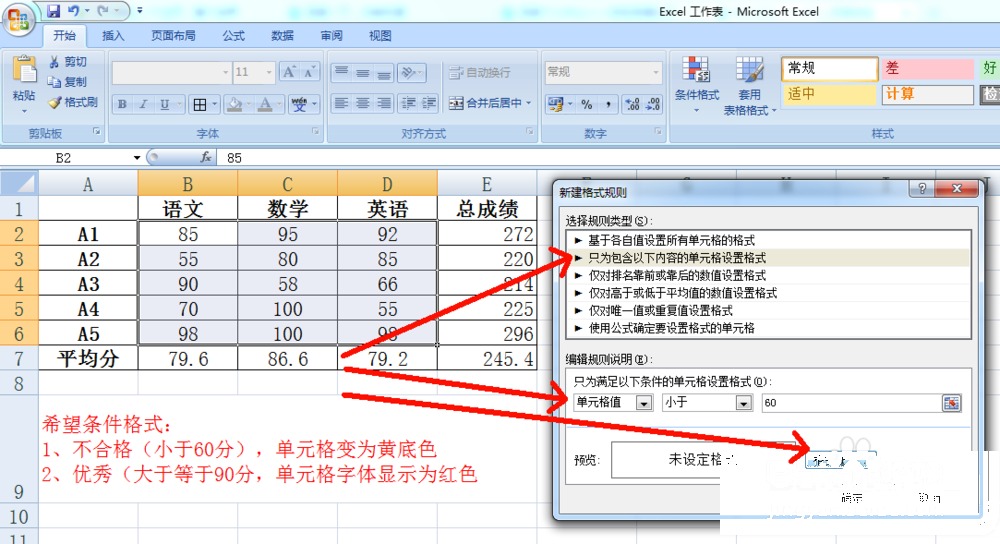Center text horizontally in cell
The height and width of the screenshot is (544, 1000).
tap(363, 103)
